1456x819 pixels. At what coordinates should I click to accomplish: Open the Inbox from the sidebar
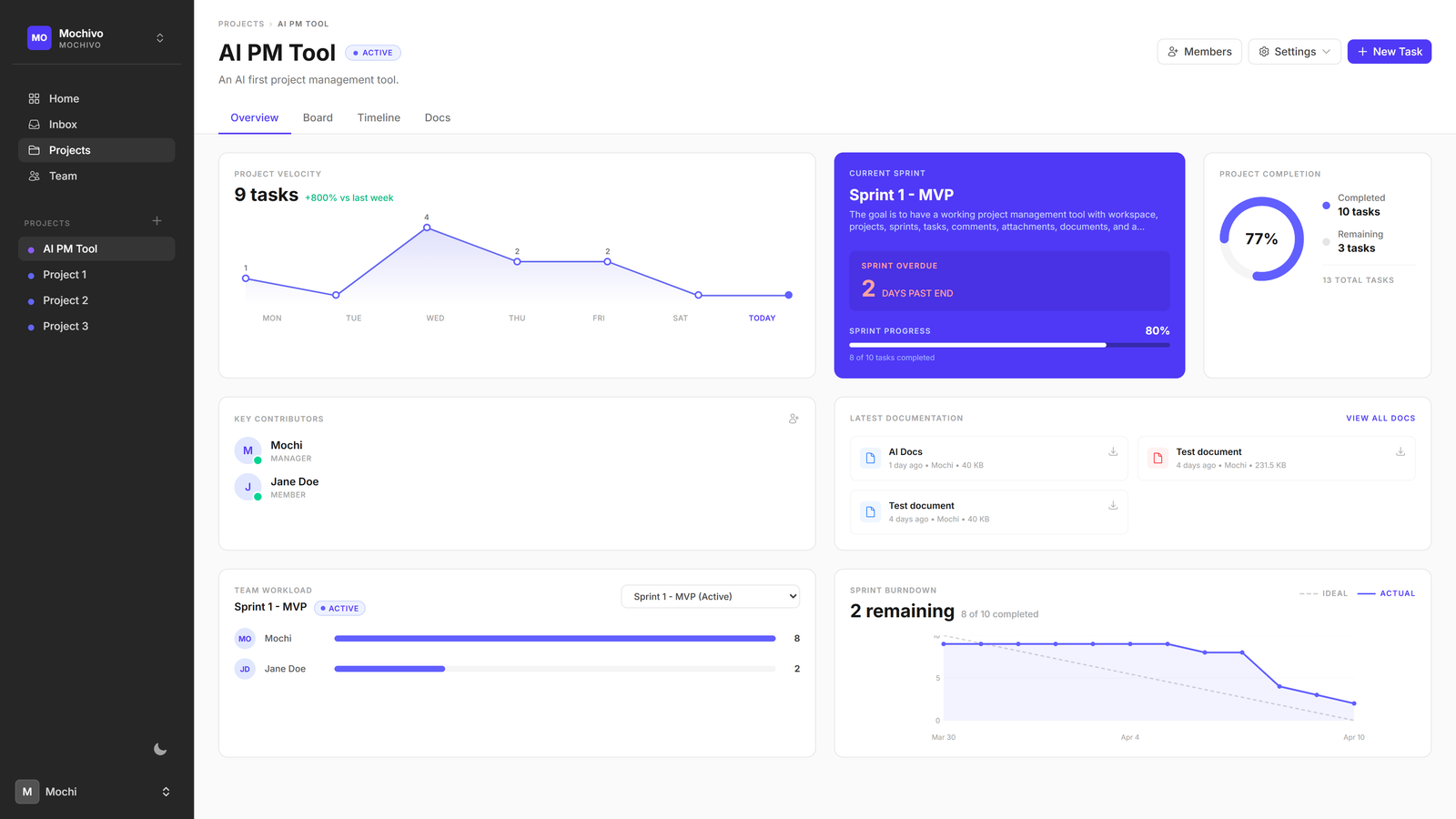pyautogui.click(x=63, y=125)
